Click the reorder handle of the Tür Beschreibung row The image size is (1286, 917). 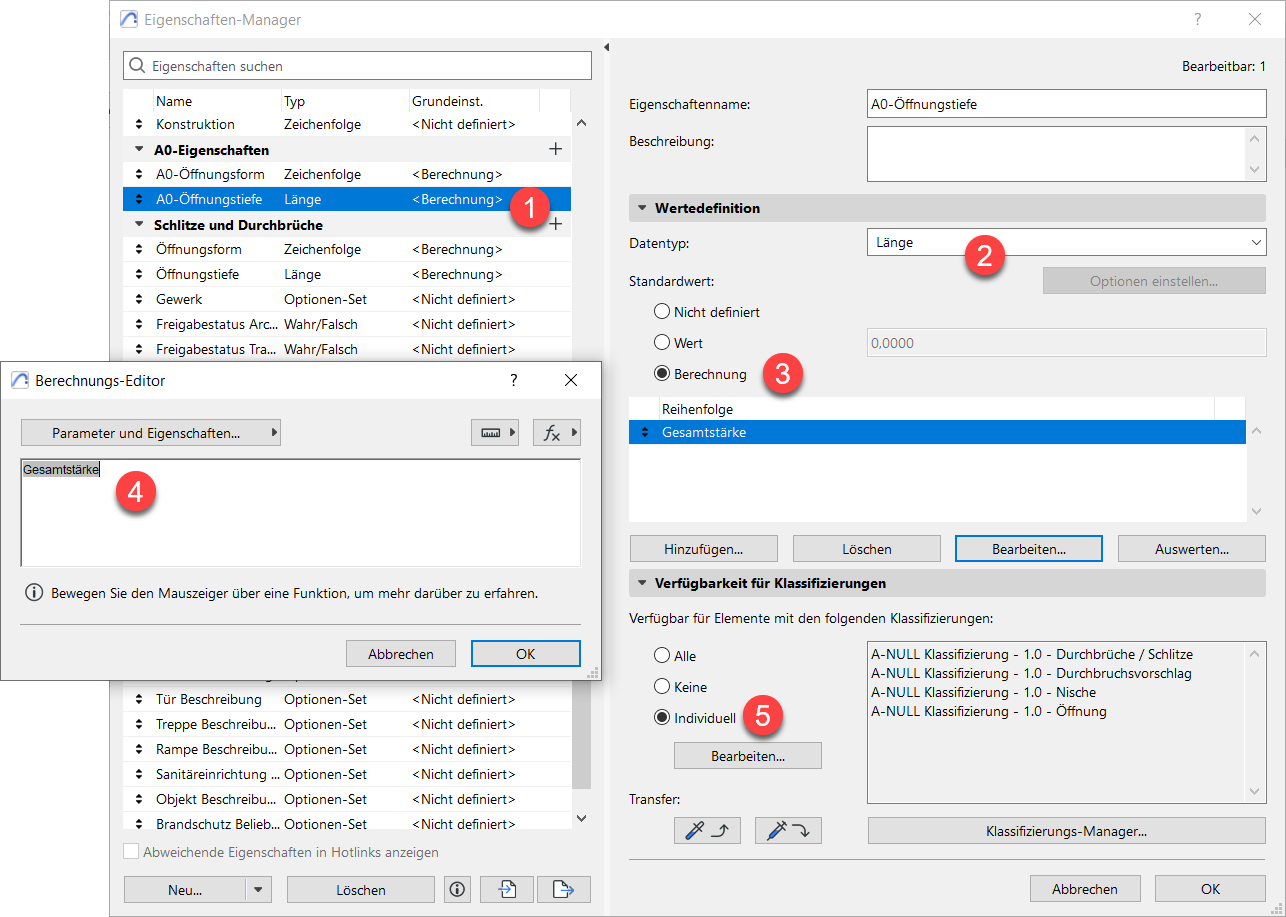[138, 699]
